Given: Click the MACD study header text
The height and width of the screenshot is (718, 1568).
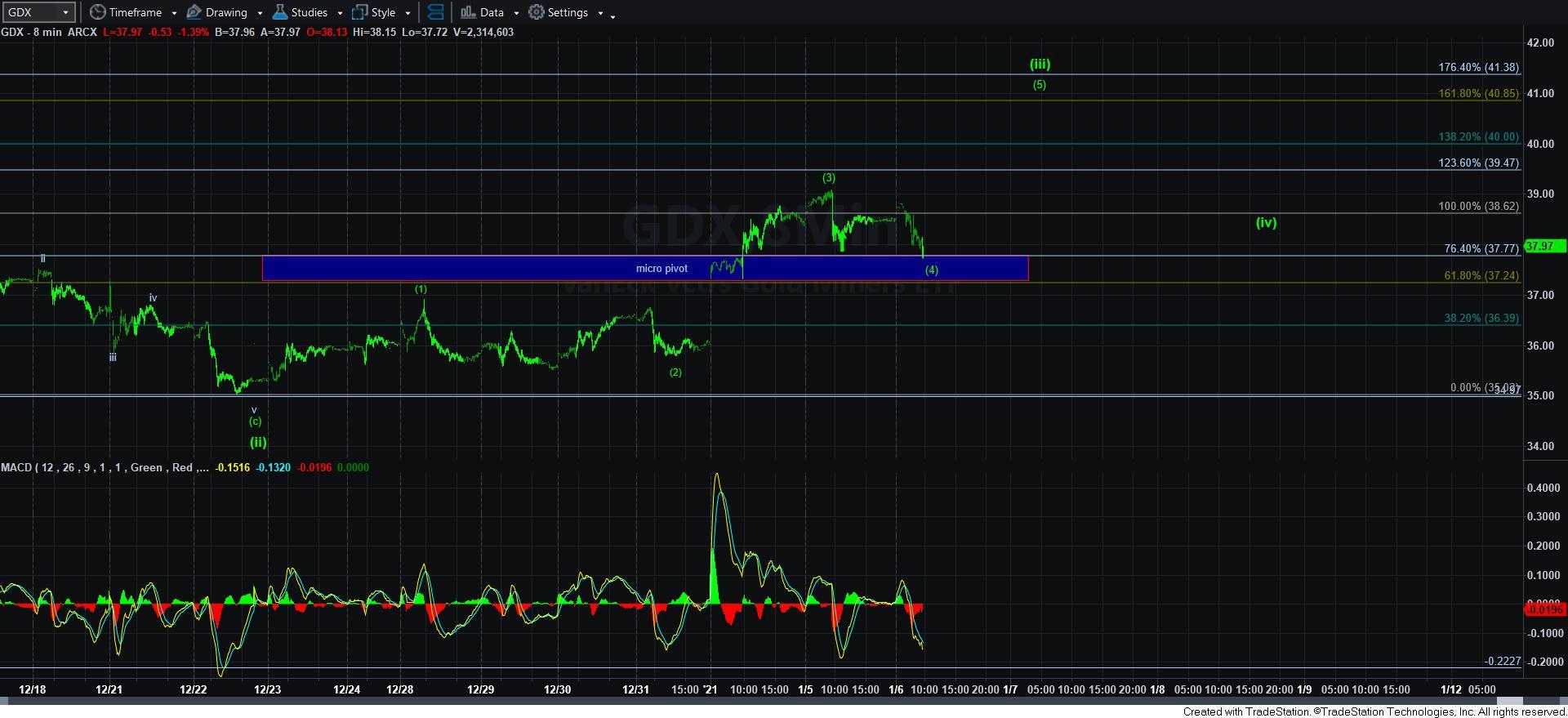Looking at the screenshot, I should [x=105, y=467].
